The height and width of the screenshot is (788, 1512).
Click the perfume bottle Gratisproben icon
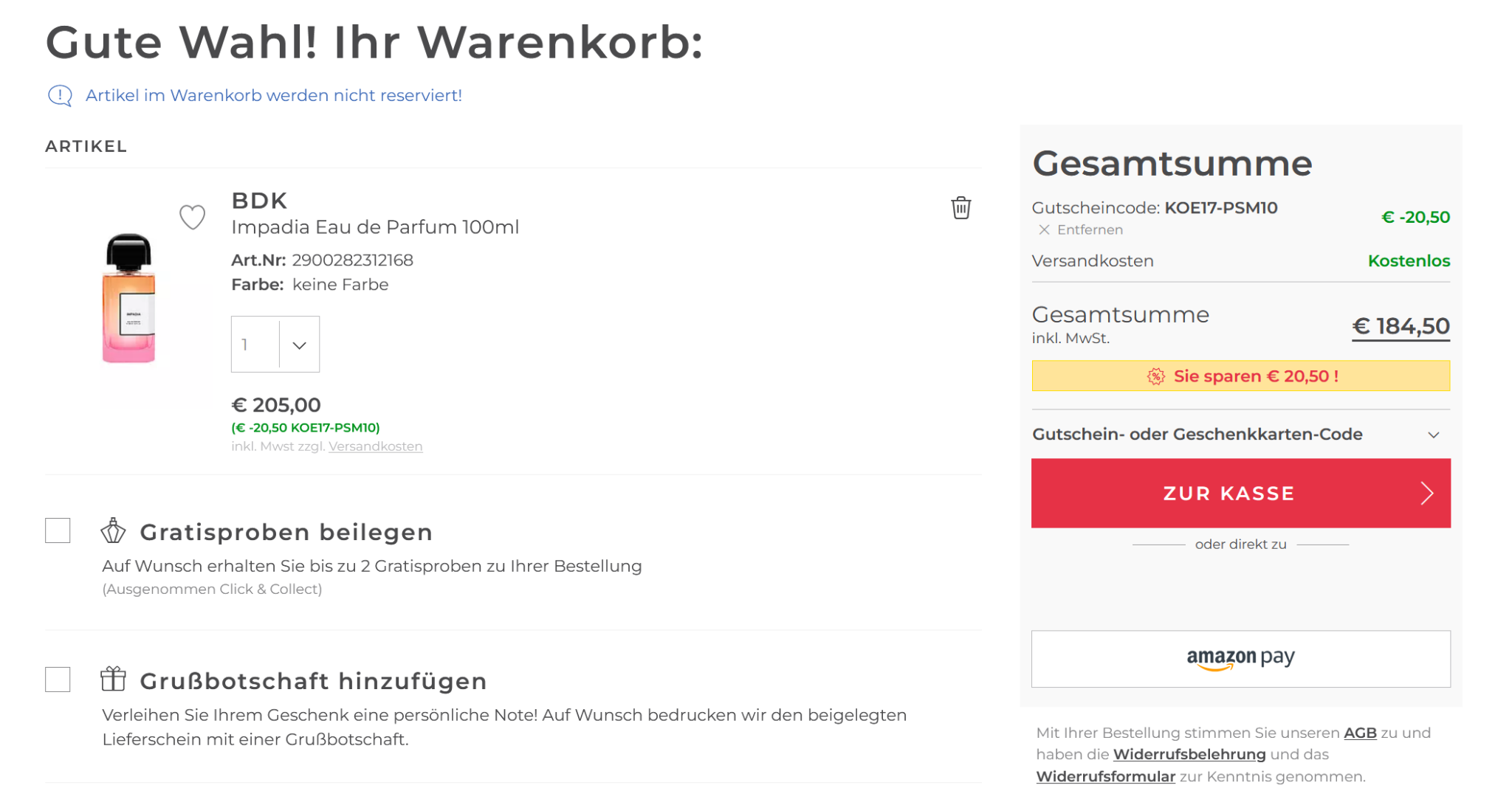tap(114, 530)
